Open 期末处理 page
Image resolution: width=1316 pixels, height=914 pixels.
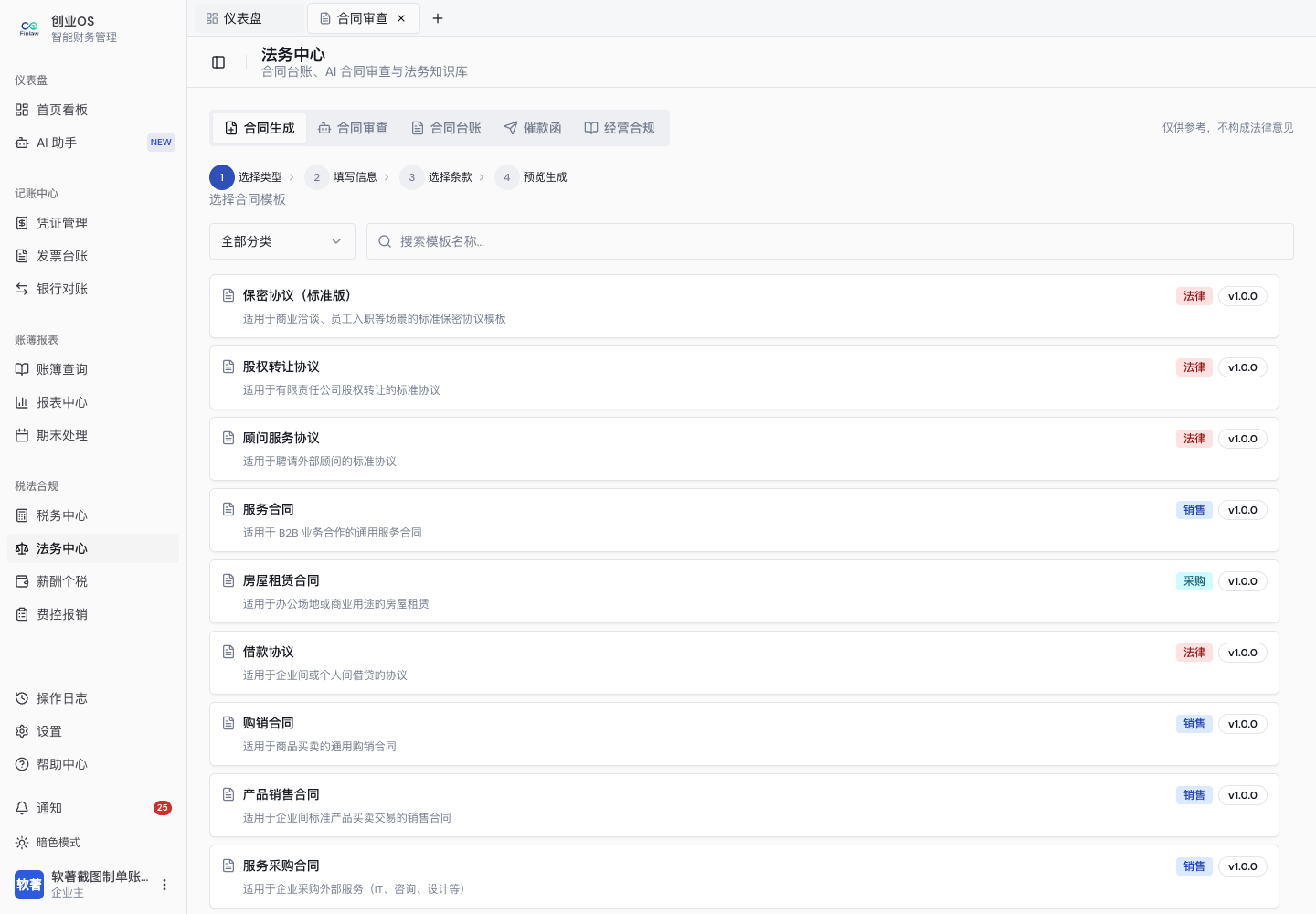pyautogui.click(x=93, y=435)
